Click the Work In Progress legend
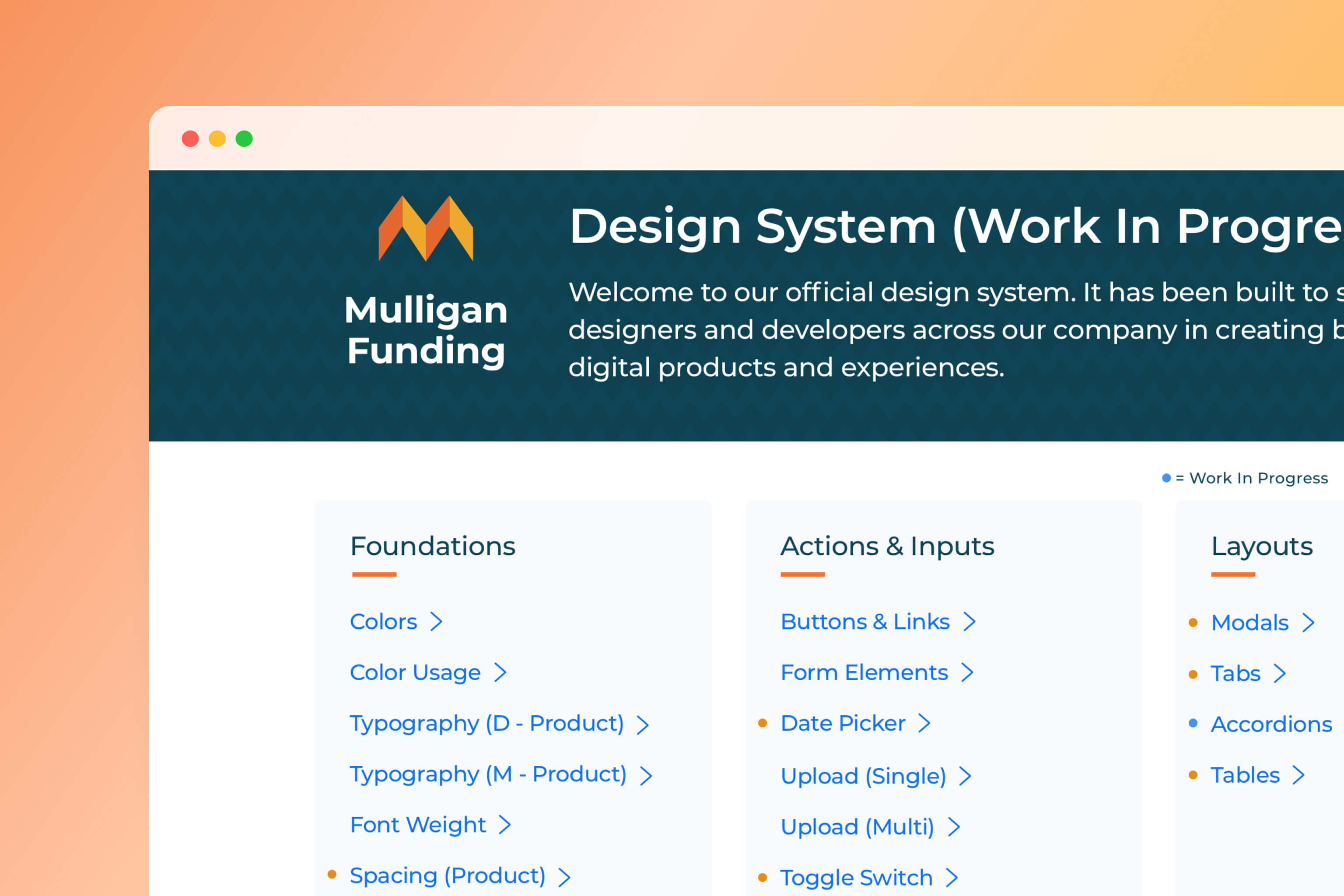The height and width of the screenshot is (896, 1344). point(1245,478)
